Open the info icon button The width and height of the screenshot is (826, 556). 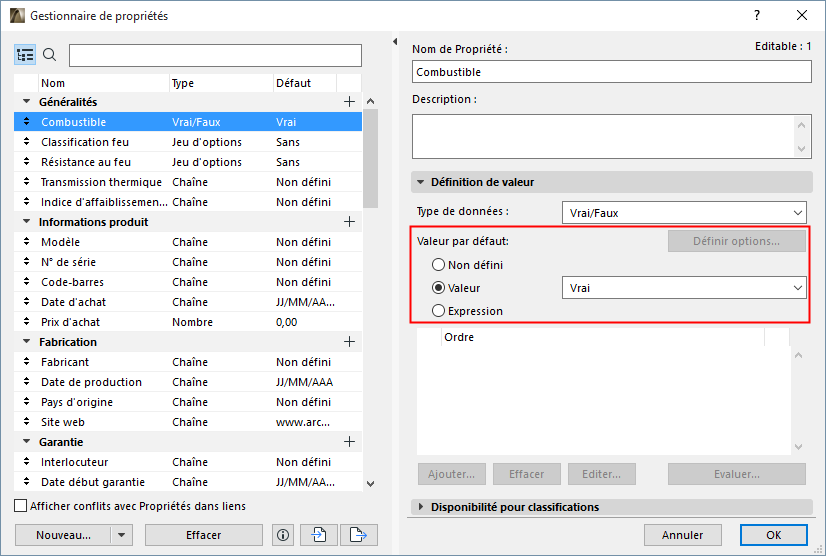(283, 535)
